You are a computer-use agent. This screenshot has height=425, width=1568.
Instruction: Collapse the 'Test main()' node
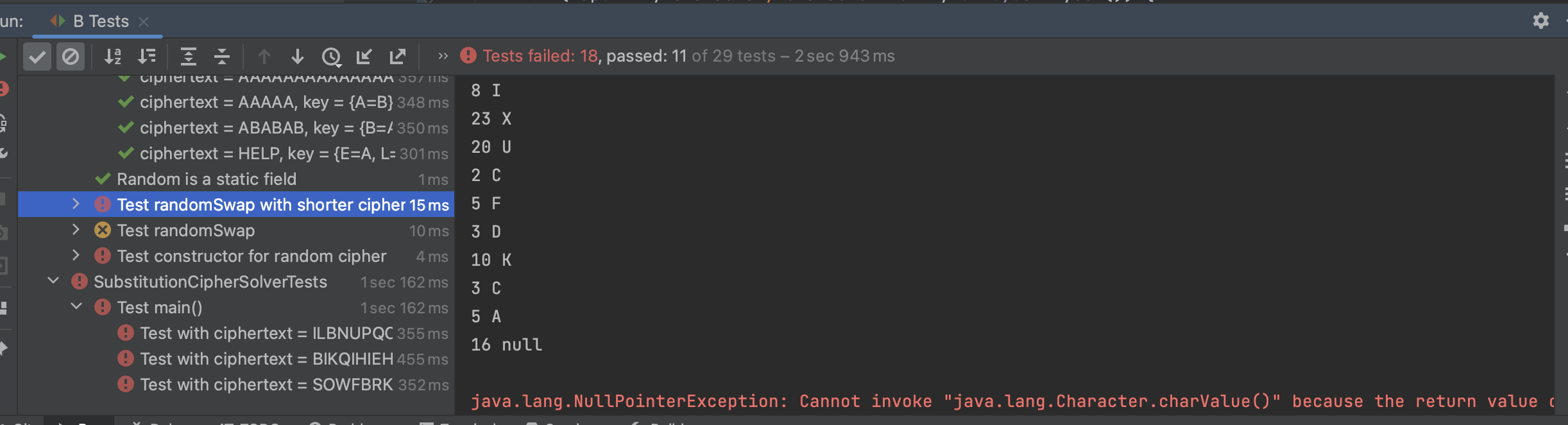(76, 307)
